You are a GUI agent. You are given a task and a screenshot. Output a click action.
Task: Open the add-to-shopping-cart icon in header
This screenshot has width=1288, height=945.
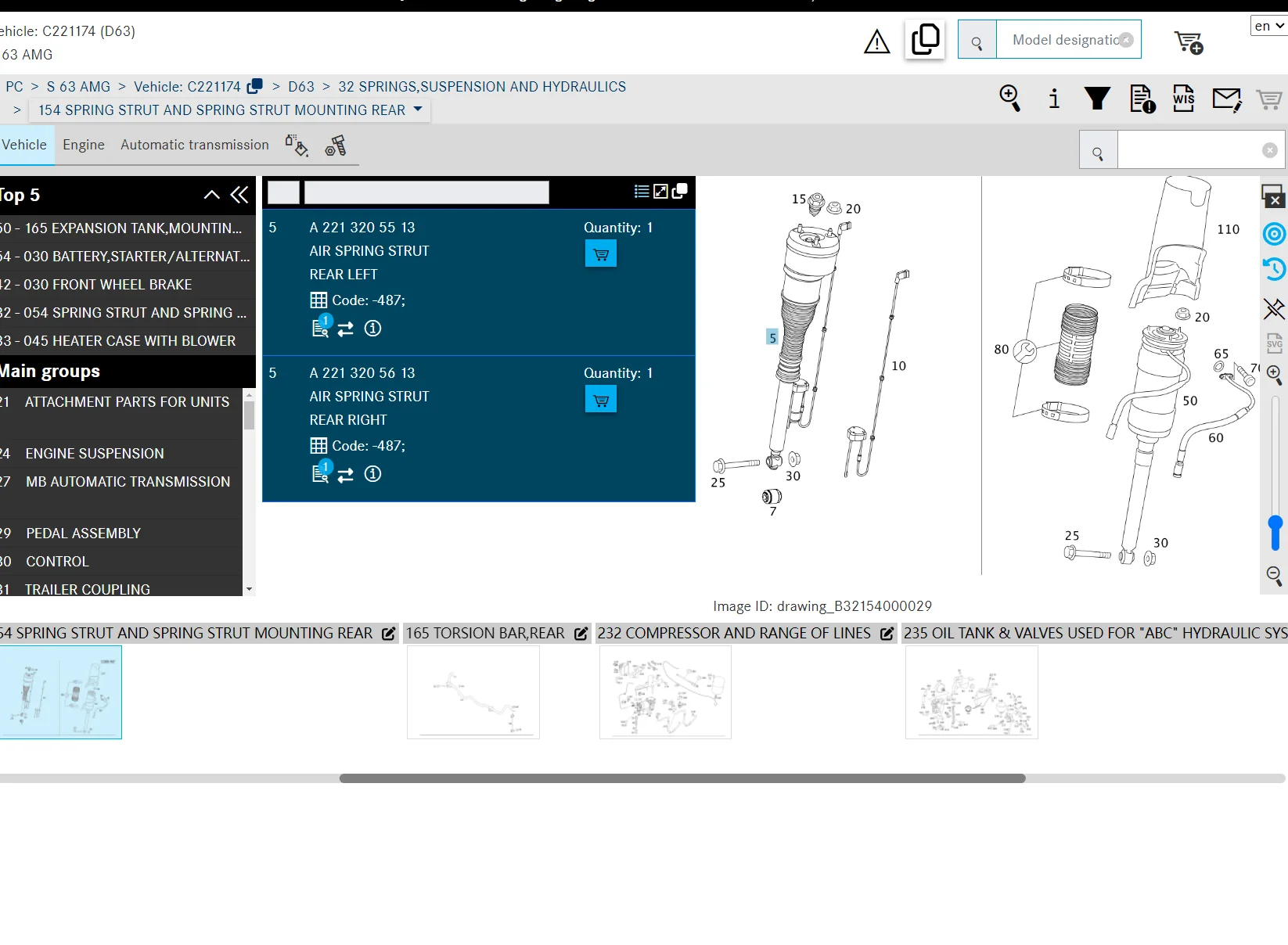tap(1189, 41)
